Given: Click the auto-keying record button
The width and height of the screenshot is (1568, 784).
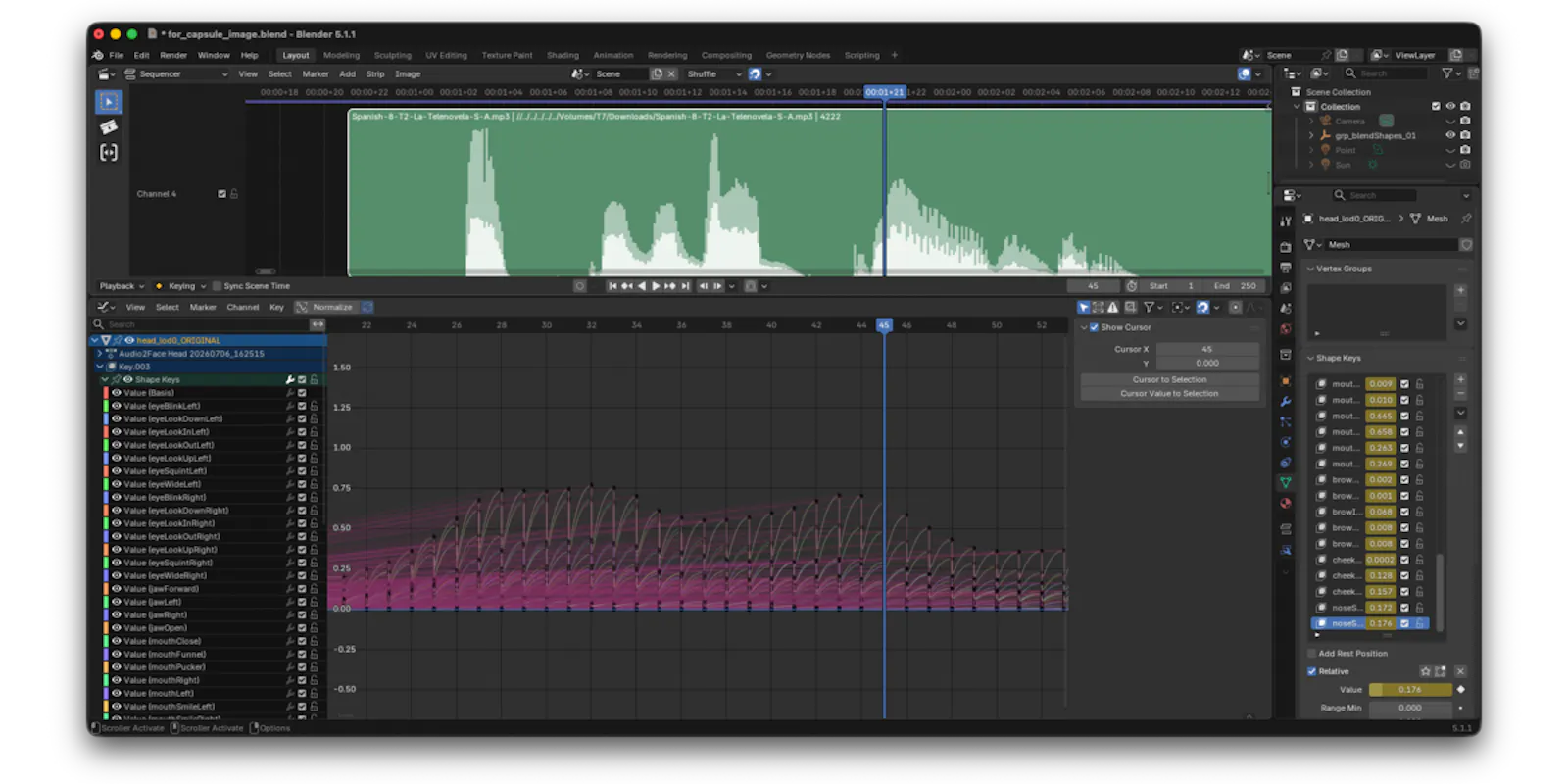Looking at the screenshot, I should [580, 286].
